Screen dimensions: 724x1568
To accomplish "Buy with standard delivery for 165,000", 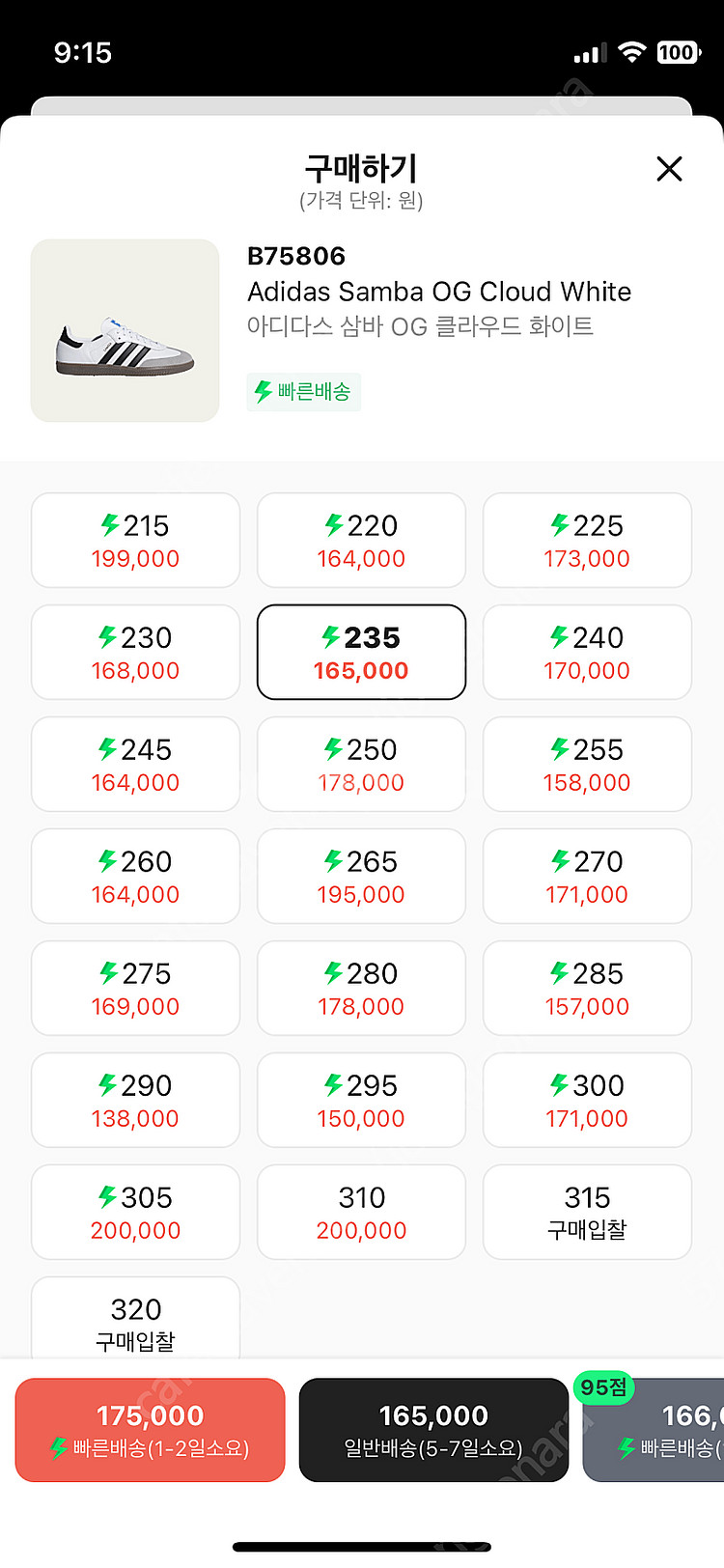I will pyautogui.click(x=433, y=1430).
